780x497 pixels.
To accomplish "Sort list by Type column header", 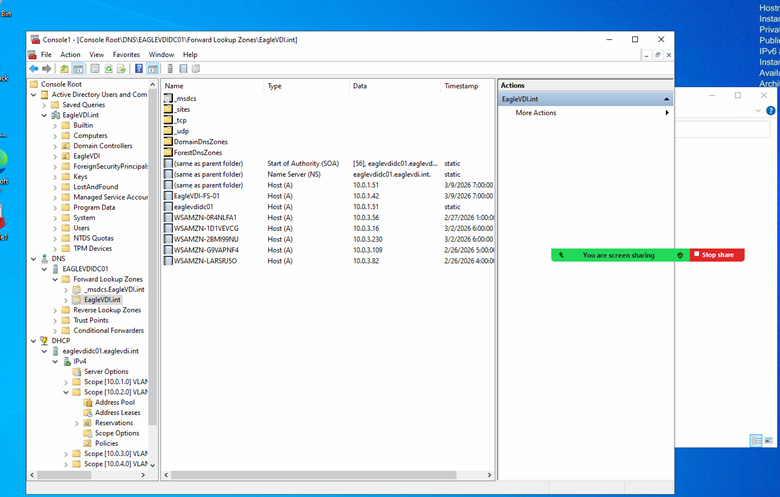I will pyautogui.click(x=307, y=86).
